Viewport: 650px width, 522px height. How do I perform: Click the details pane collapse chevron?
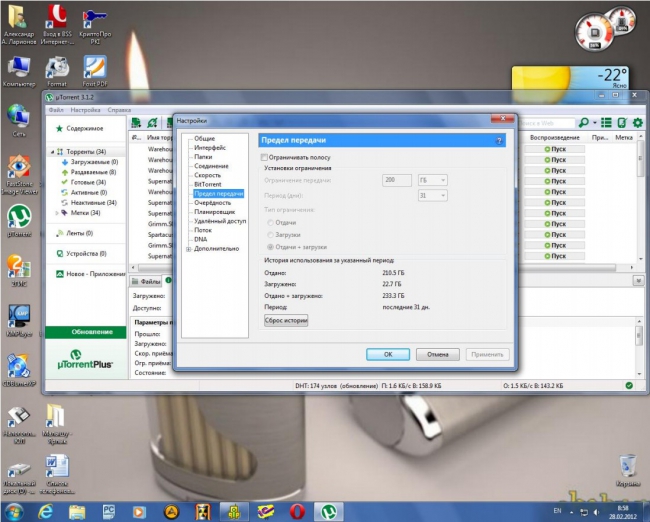638,281
